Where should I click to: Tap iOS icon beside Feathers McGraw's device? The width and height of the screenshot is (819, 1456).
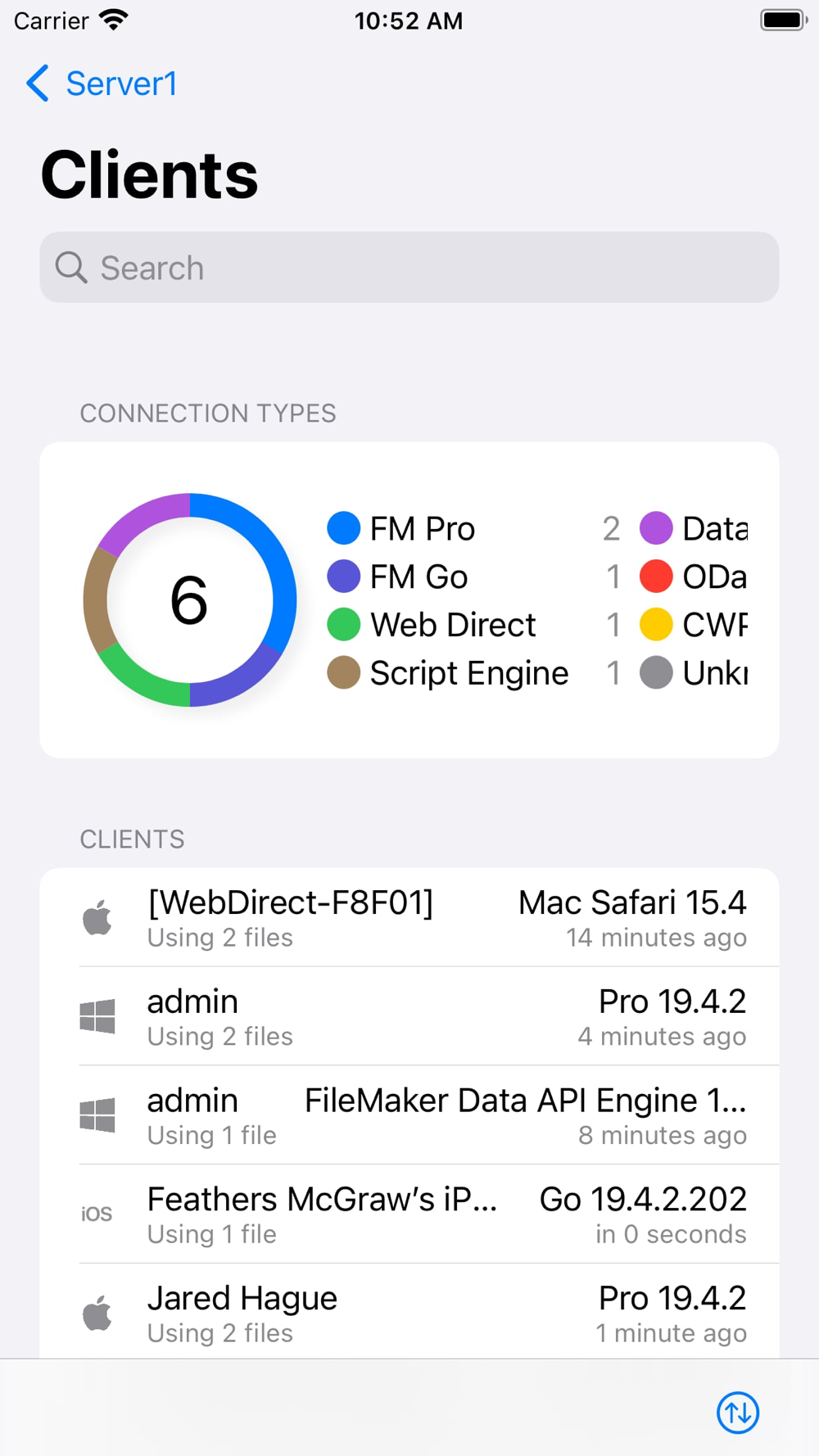point(97,1214)
